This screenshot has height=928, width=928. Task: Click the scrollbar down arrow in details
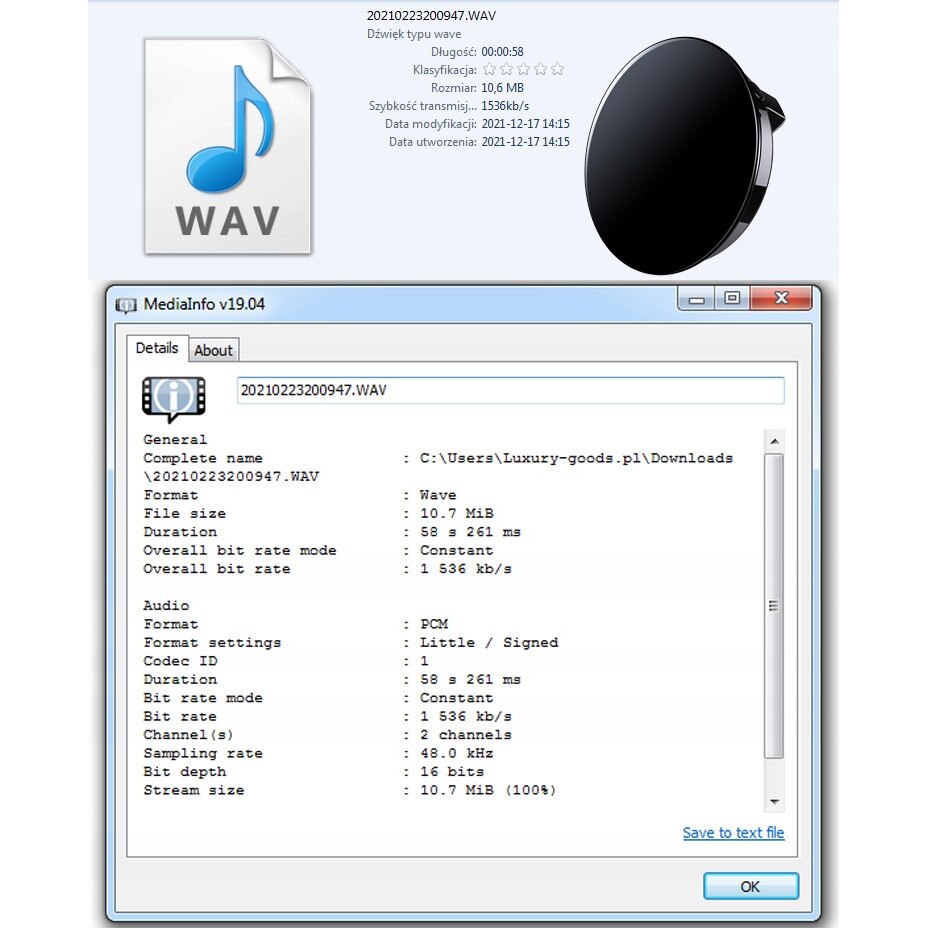[774, 802]
